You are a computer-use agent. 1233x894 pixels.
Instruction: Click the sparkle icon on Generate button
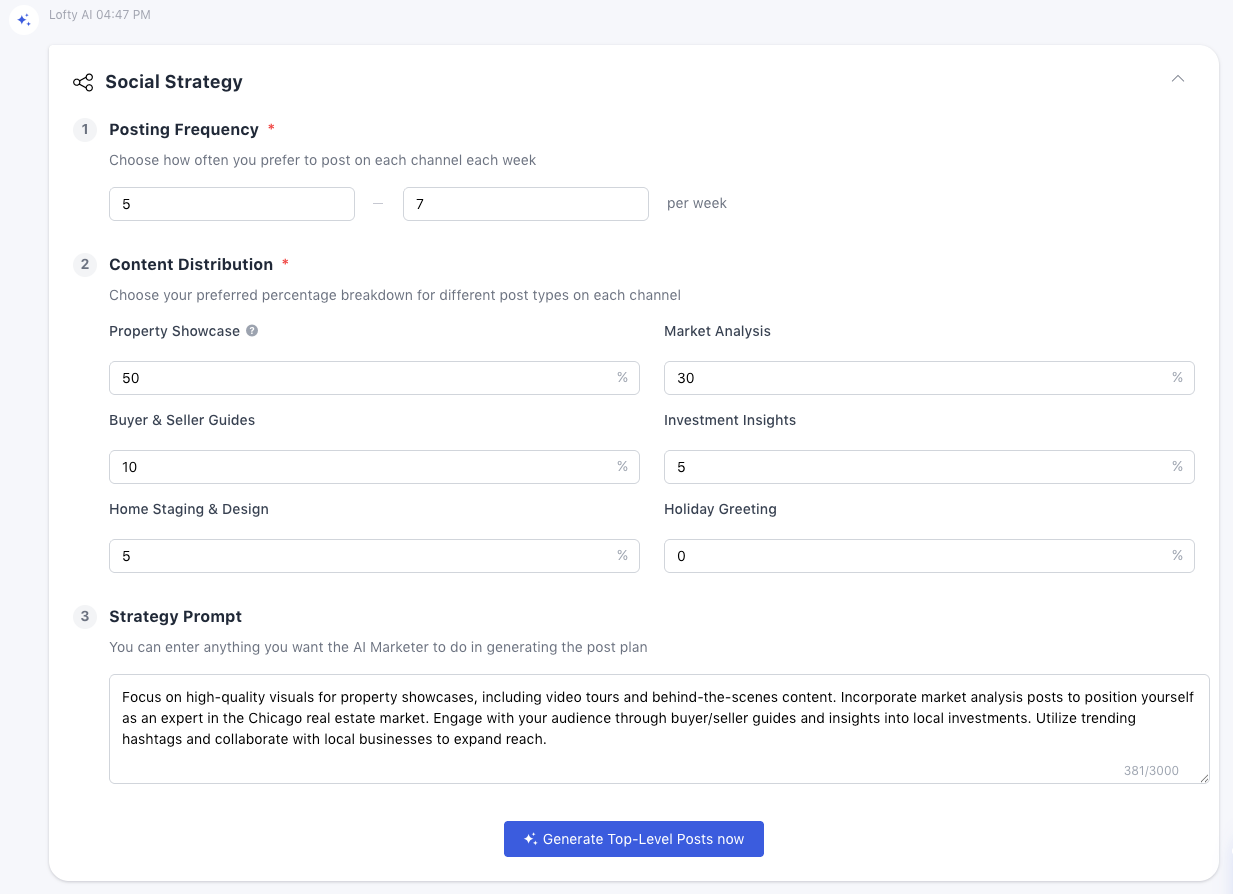pyautogui.click(x=530, y=840)
